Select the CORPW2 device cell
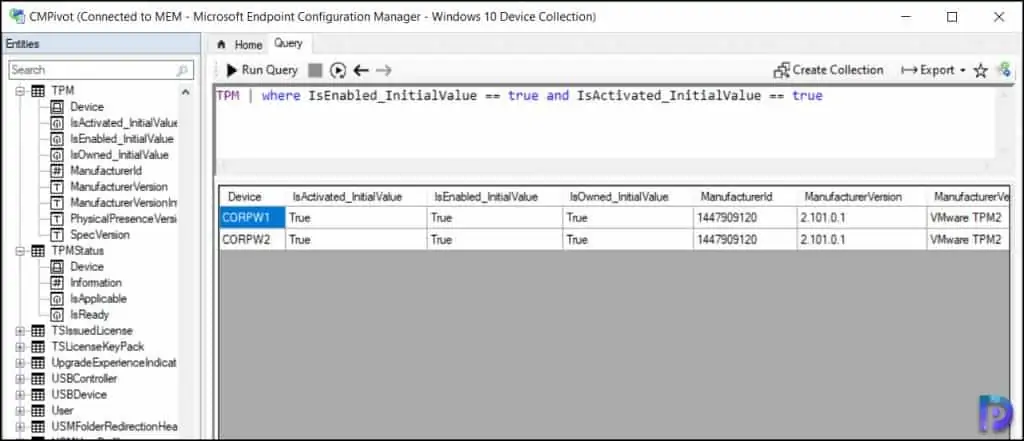The height and width of the screenshot is (441, 1024). point(252,240)
